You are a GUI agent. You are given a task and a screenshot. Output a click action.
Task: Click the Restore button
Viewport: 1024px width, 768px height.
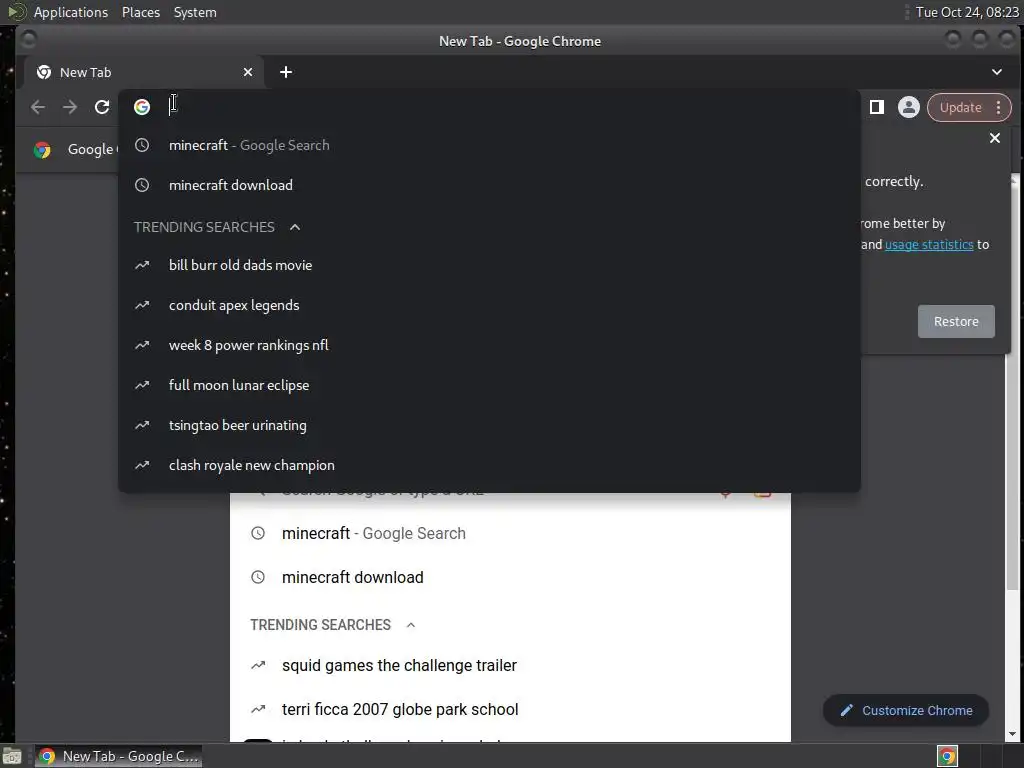tap(956, 321)
